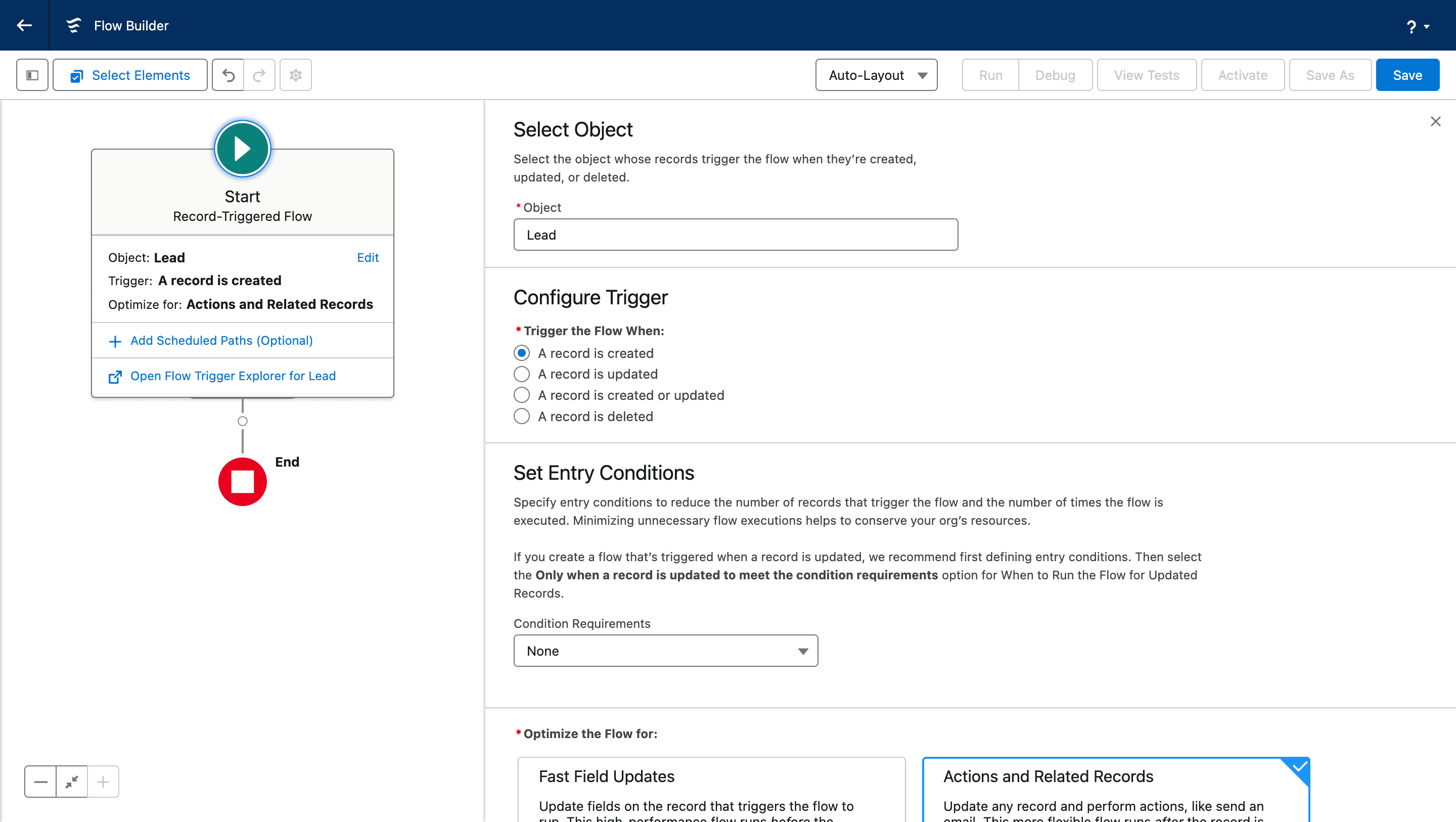Viewport: 1456px width, 822px height.
Task: Zoom in on the canvas with plus icon
Action: pos(103,781)
